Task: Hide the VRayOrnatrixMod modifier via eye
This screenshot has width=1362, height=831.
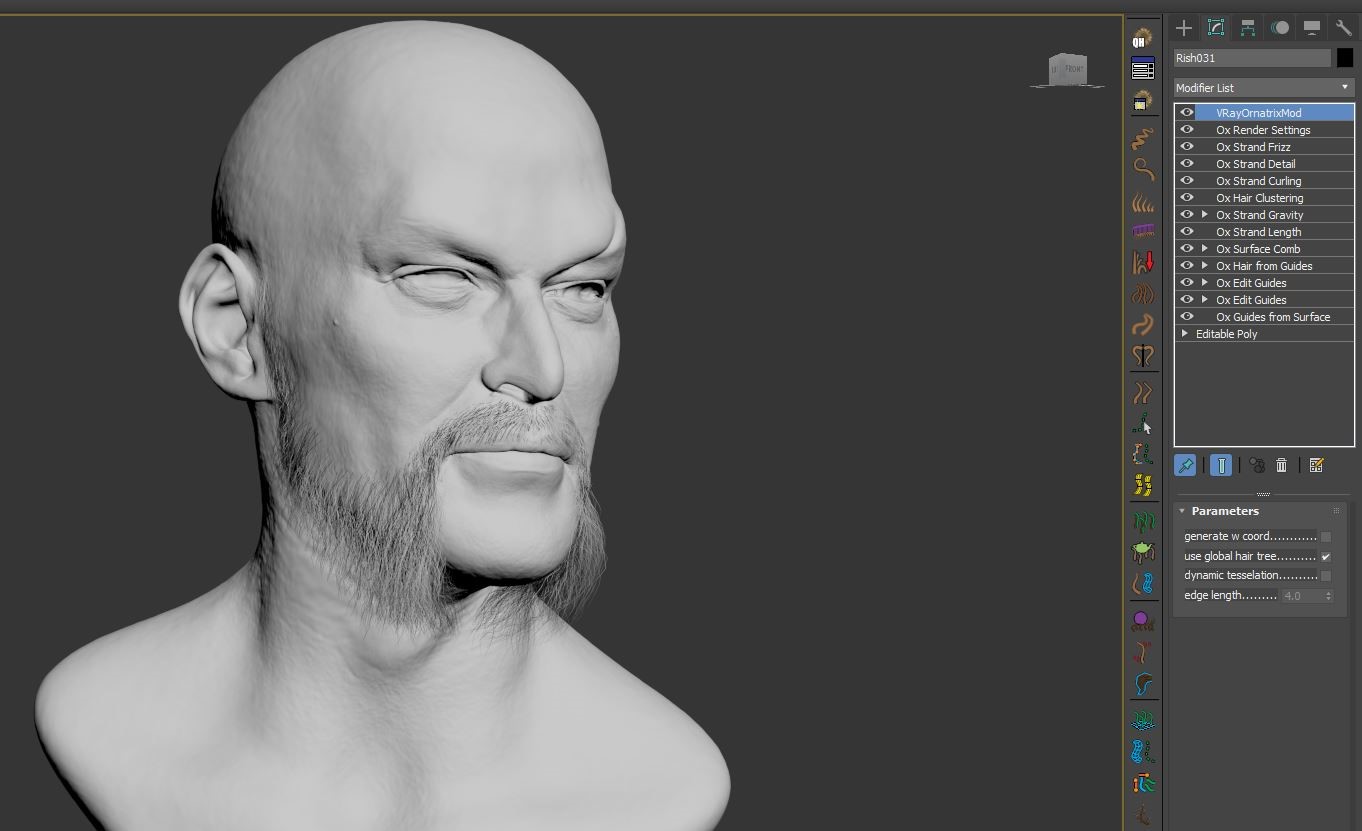Action: click(x=1187, y=113)
